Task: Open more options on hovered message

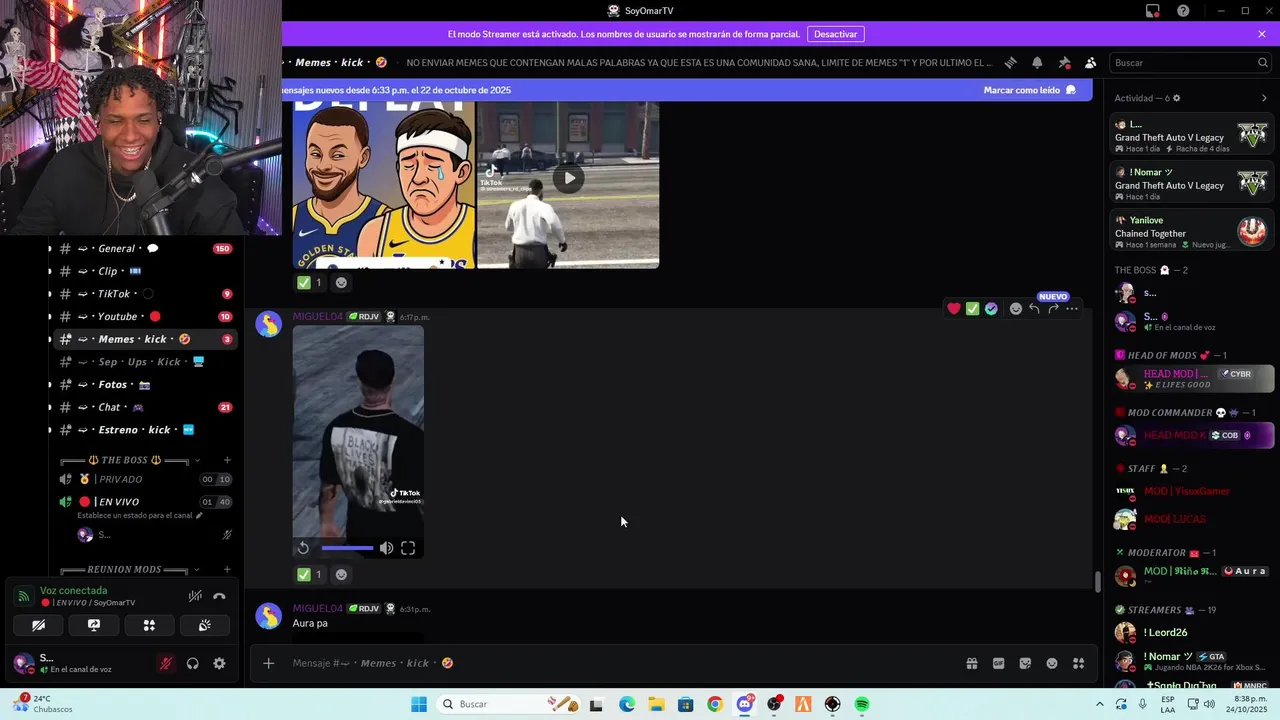Action: tap(1072, 309)
